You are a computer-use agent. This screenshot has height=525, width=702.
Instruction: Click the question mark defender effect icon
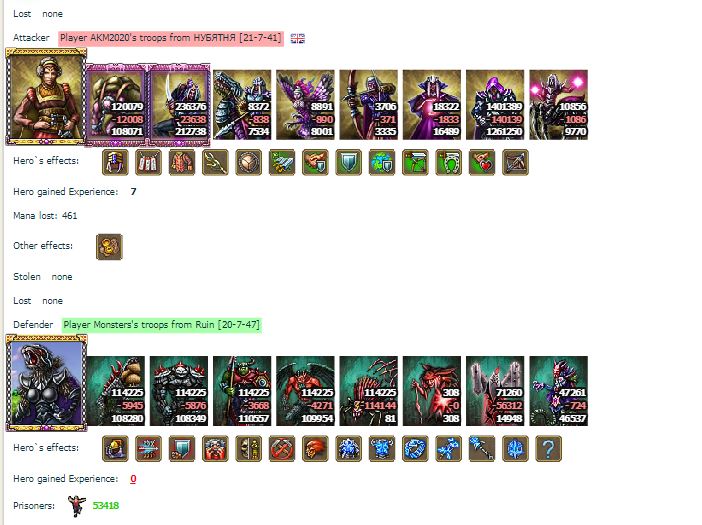tap(548, 448)
